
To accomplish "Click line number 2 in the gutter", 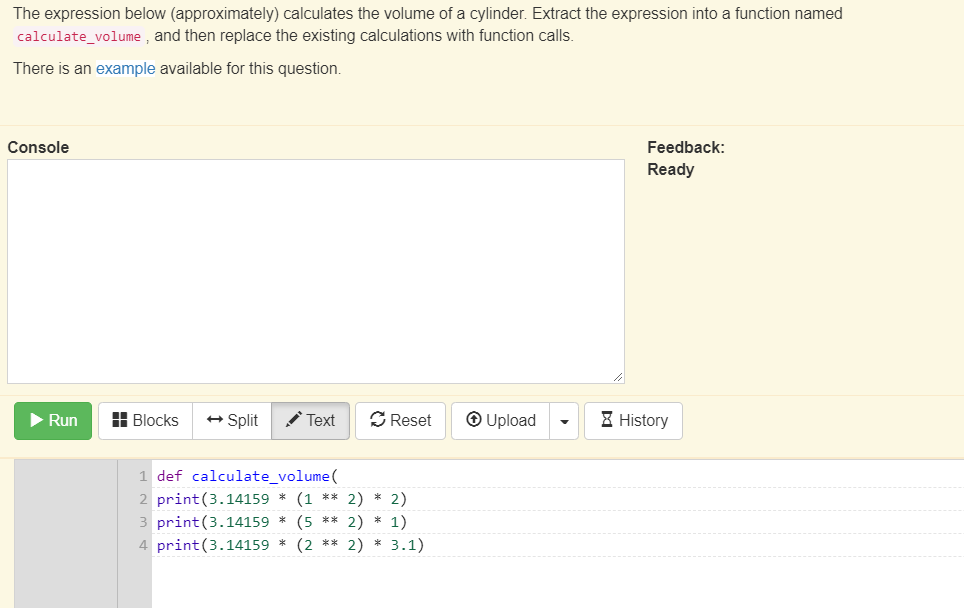I will tap(143, 499).
